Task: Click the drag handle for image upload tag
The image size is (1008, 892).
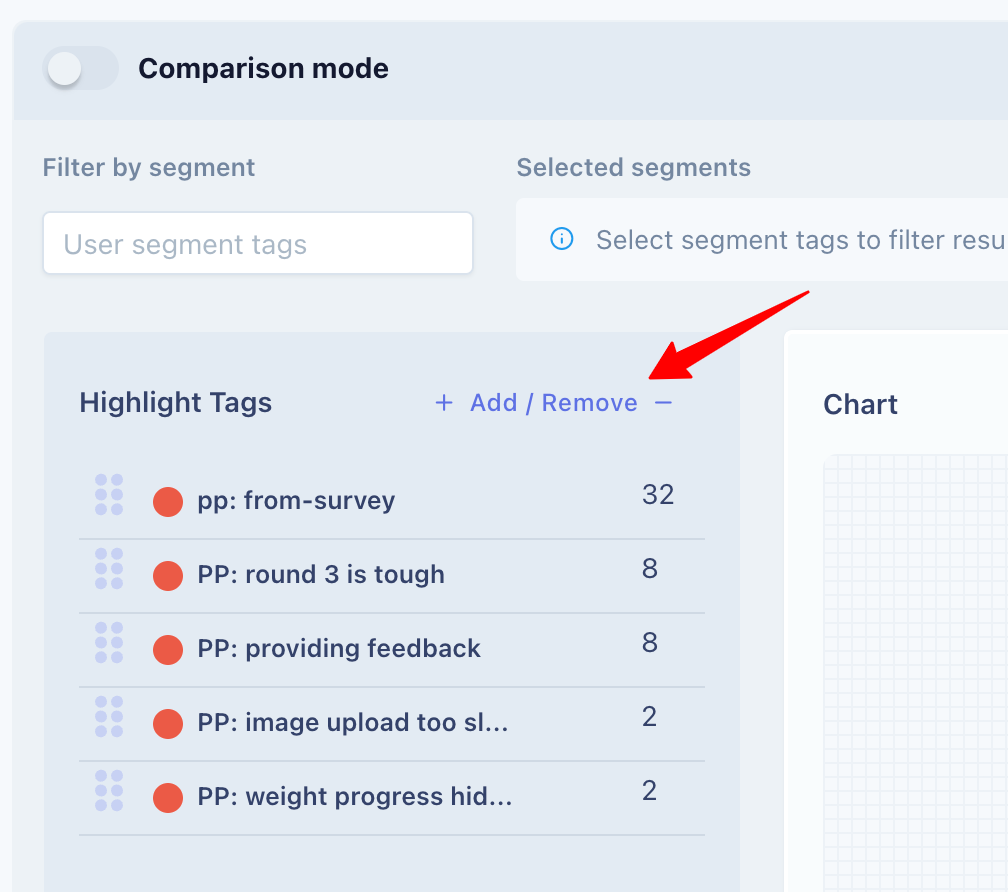Action: (109, 717)
